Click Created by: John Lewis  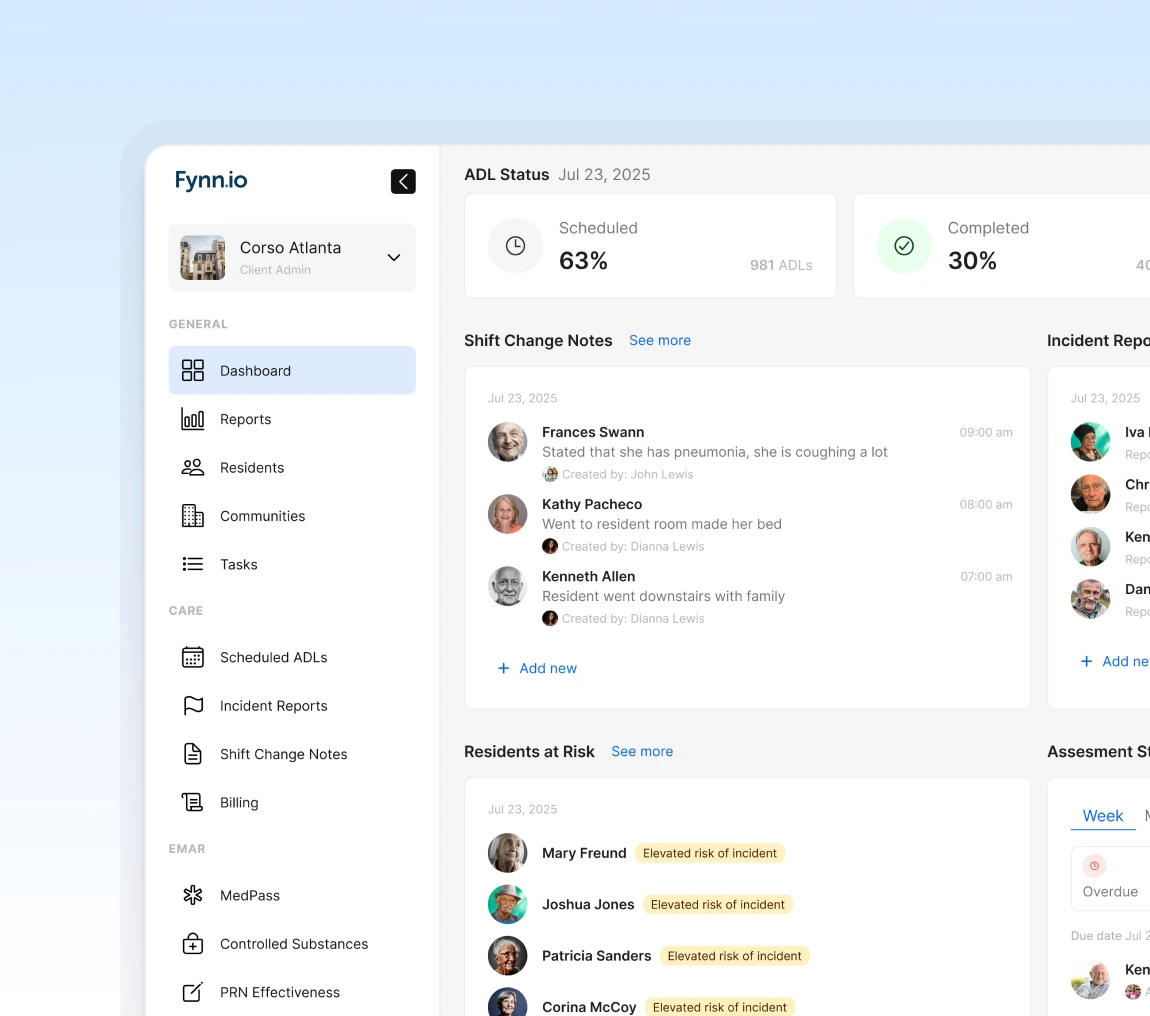click(x=627, y=475)
